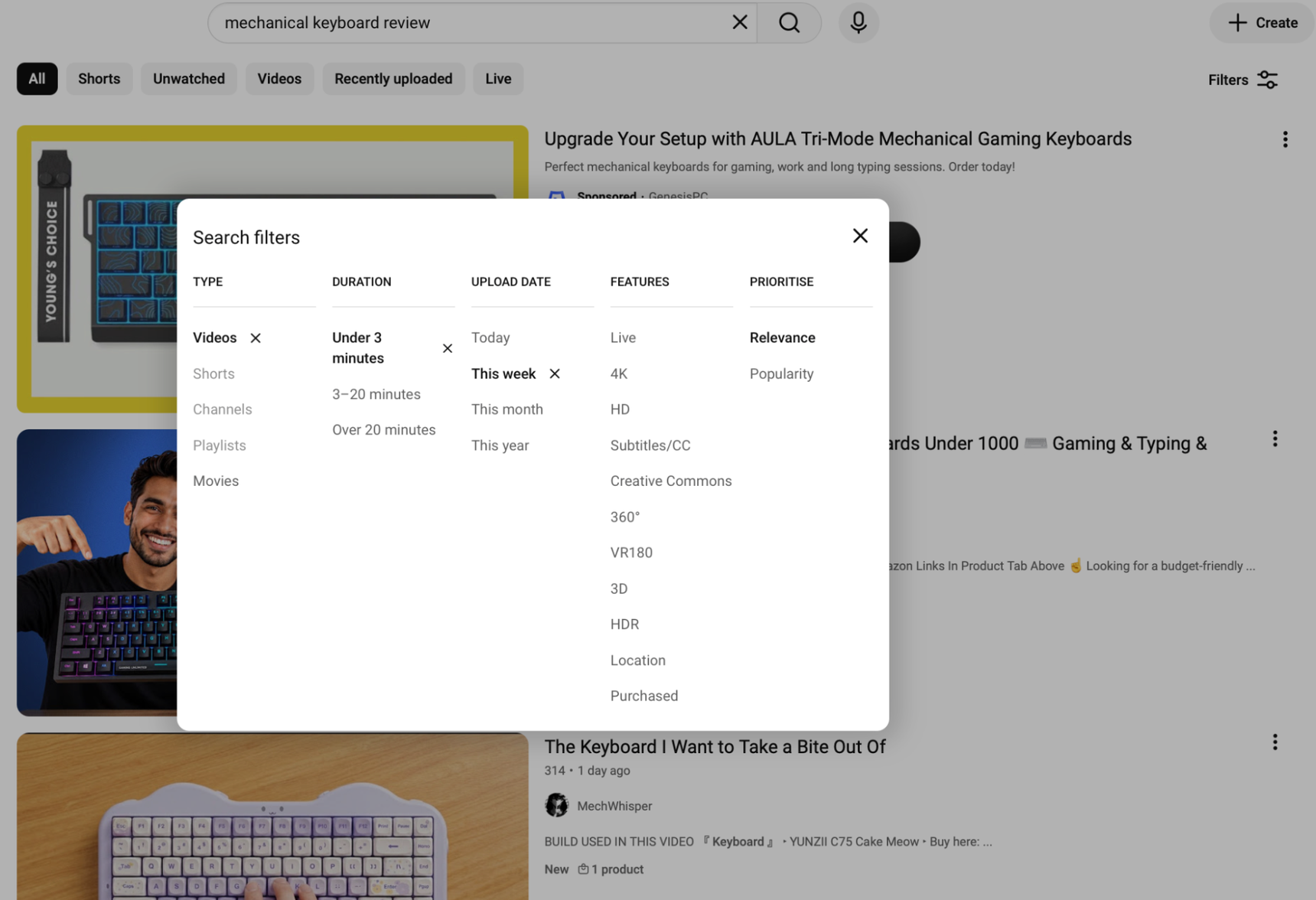The height and width of the screenshot is (900, 1316).
Task: Enable the 360° feature filter
Action: [x=624, y=517]
